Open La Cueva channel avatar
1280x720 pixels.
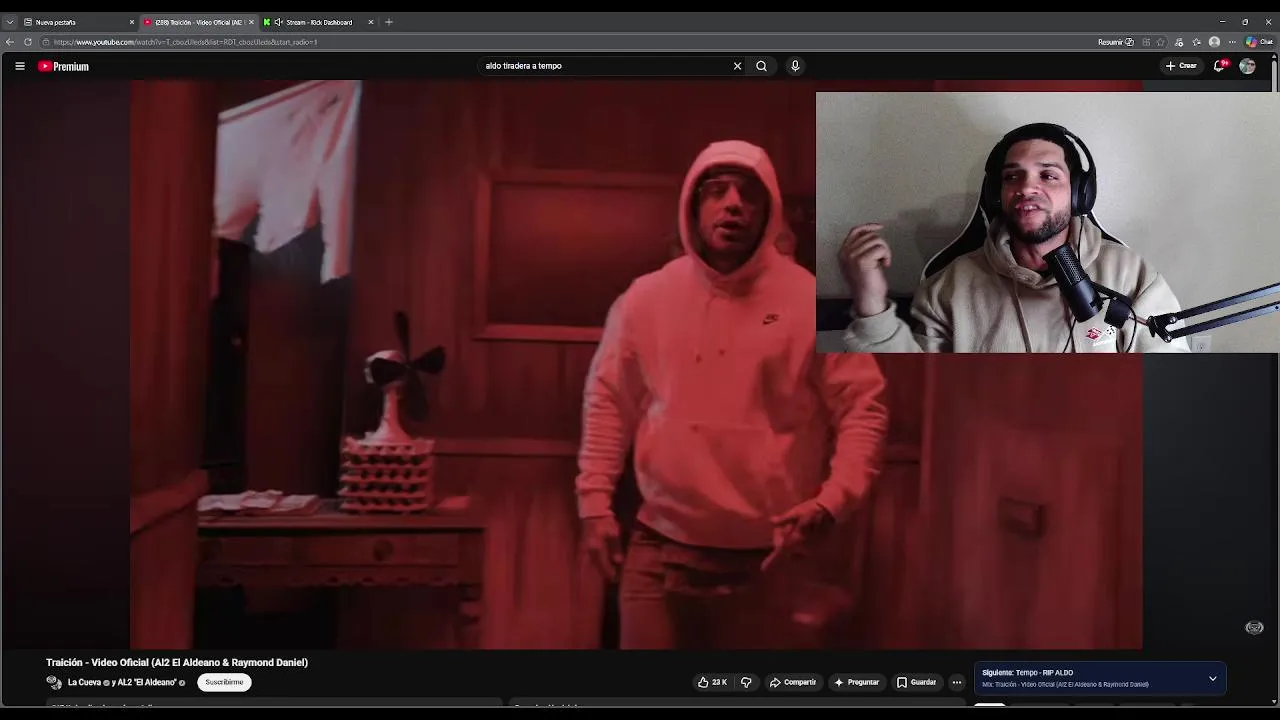click(x=53, y=682)
